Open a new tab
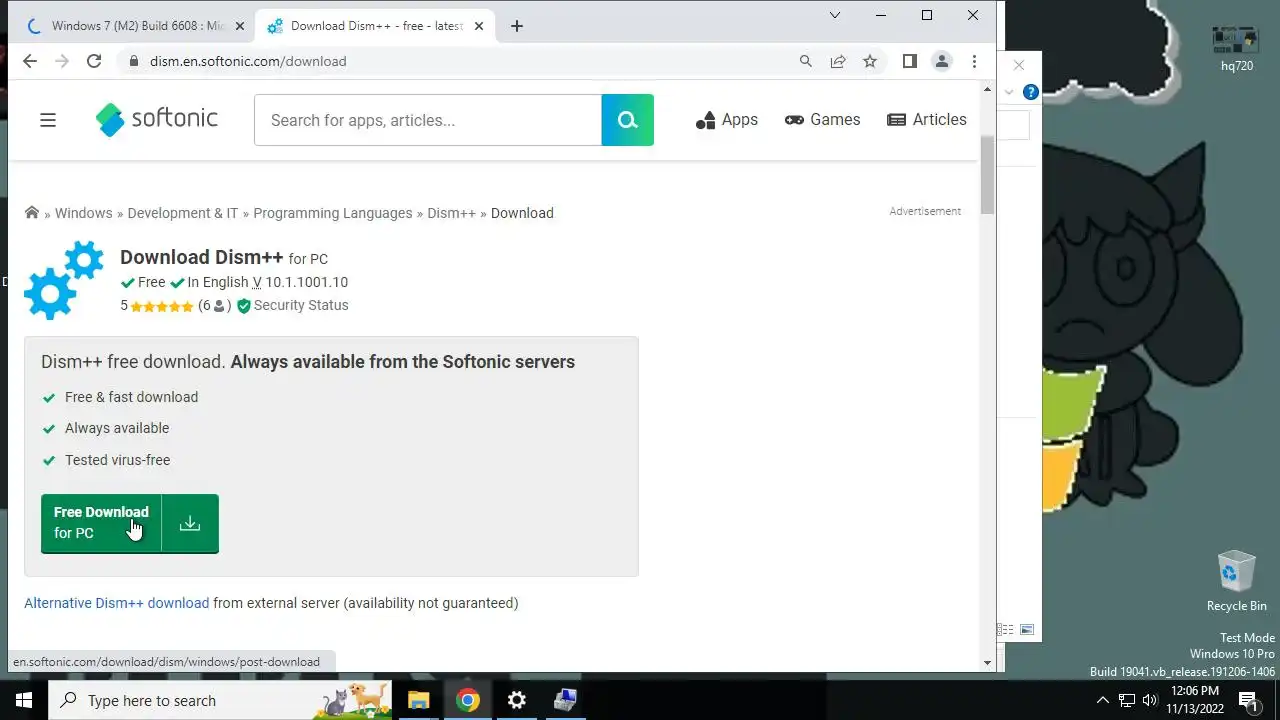This screenshot has height=720, width=1280. click(517, 26)
